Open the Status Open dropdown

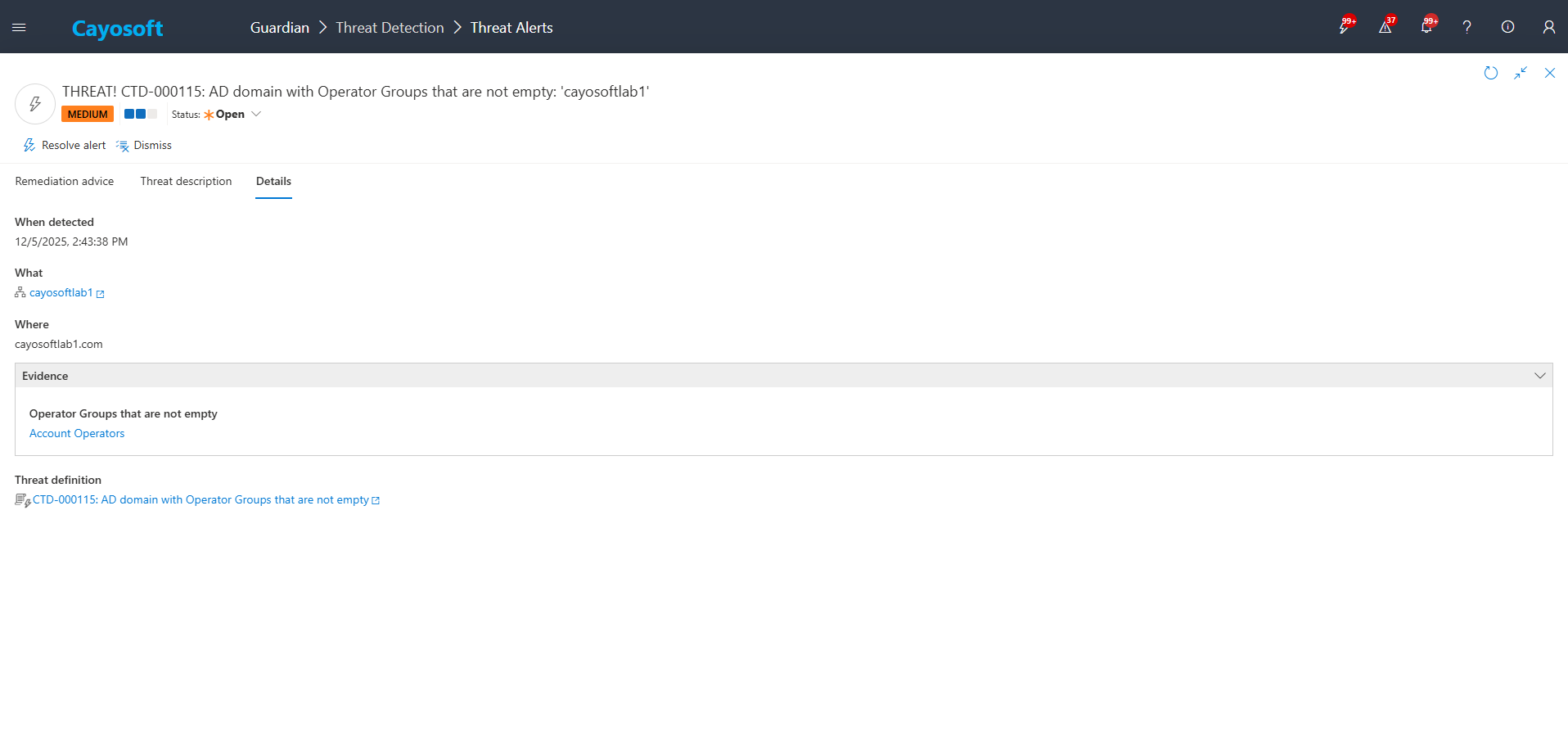[232, 115]
